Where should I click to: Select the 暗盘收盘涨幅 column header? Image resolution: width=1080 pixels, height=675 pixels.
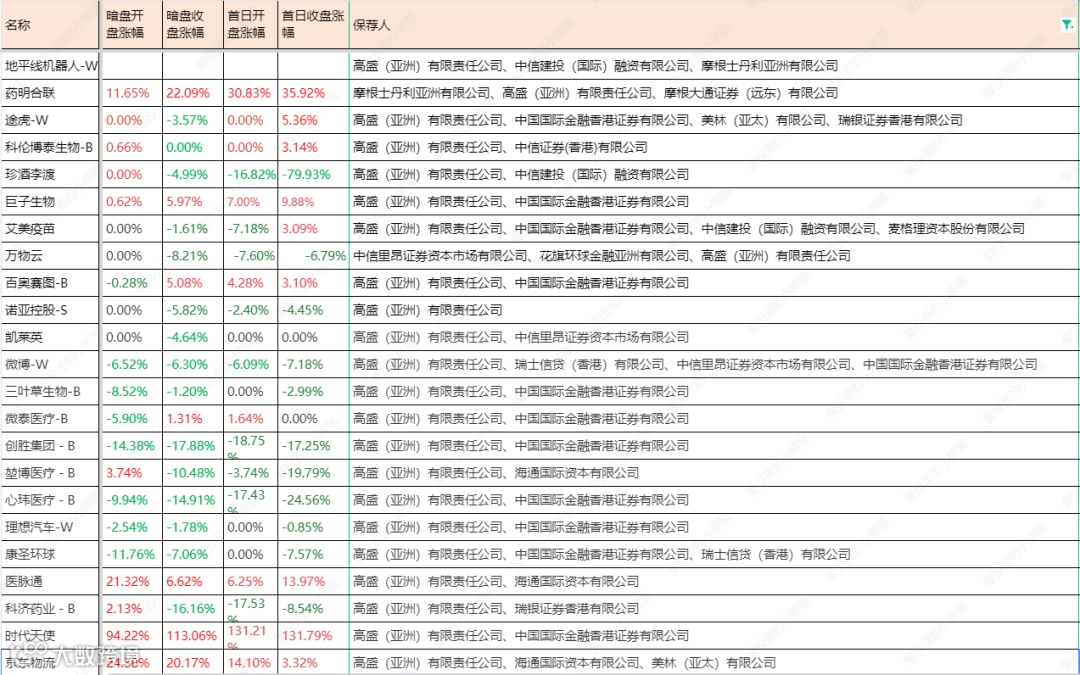pyautogui.click(x=192, y=25)
